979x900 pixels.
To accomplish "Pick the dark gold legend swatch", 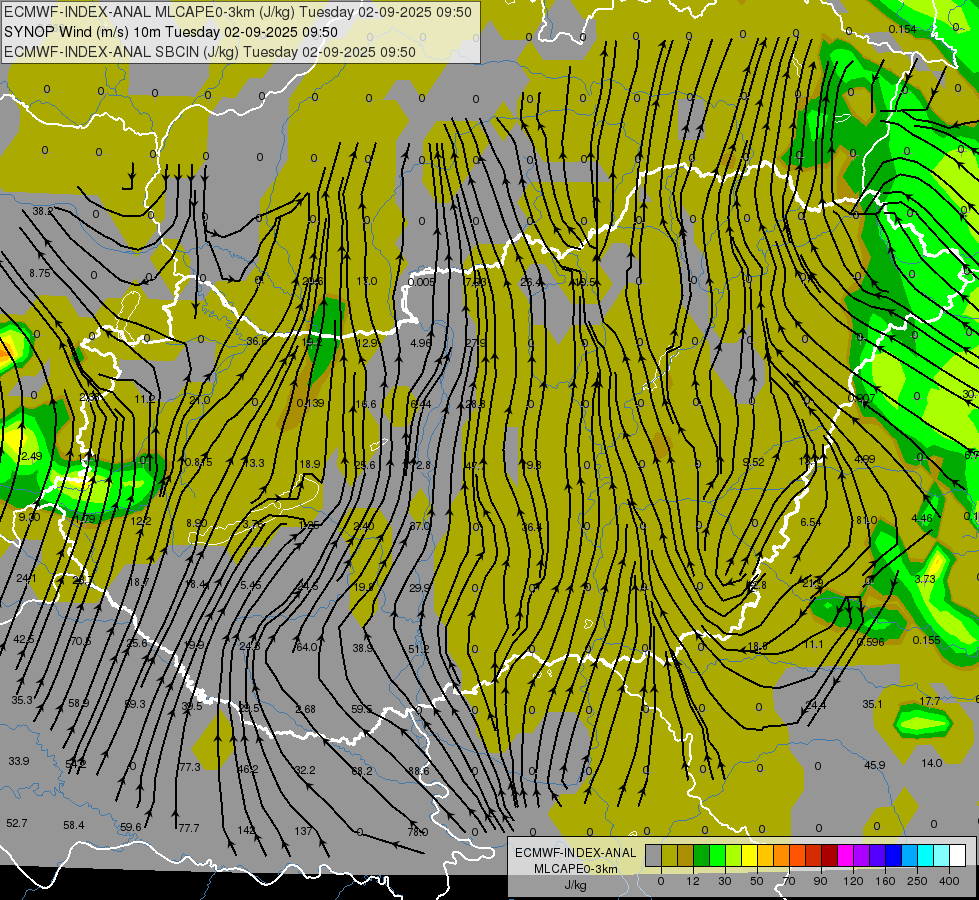I will pos(686,856).
